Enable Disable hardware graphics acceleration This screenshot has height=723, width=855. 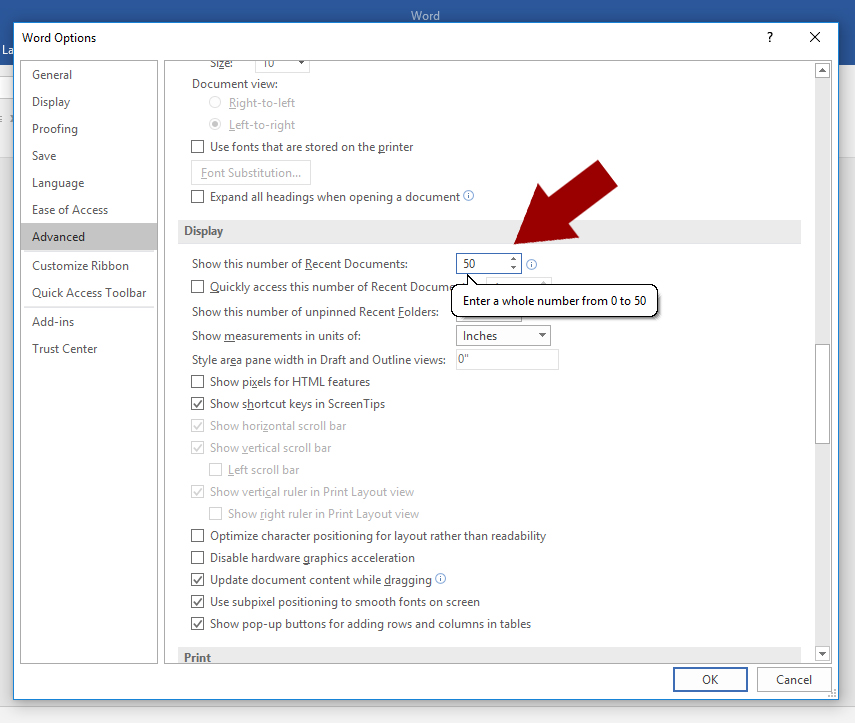point(197,558)
